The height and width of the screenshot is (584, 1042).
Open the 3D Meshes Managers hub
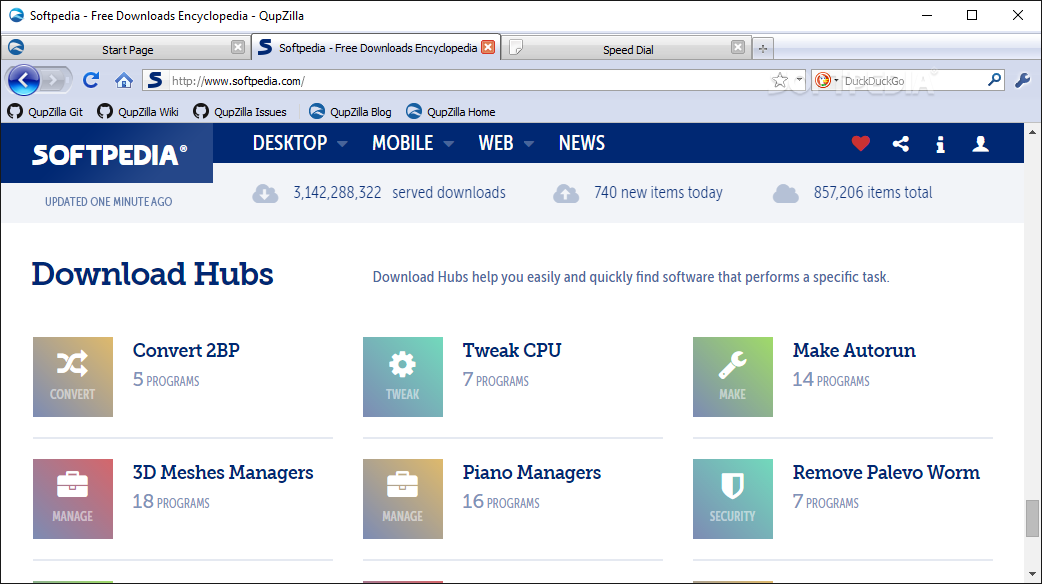223,472
